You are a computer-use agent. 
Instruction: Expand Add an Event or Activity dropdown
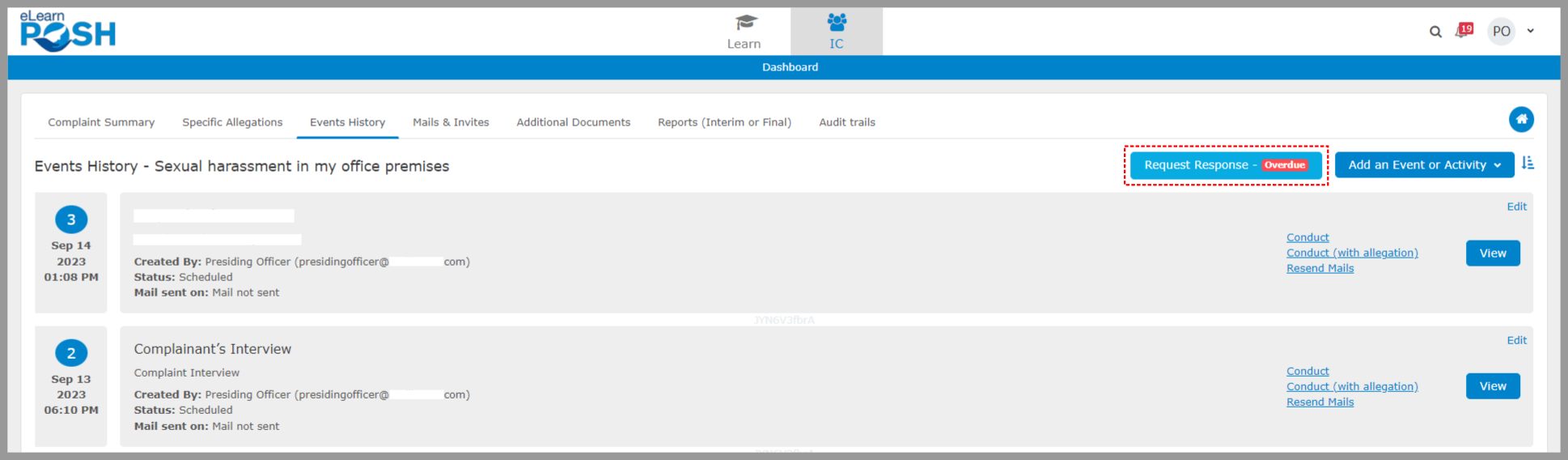click(x=1424, y=165)
